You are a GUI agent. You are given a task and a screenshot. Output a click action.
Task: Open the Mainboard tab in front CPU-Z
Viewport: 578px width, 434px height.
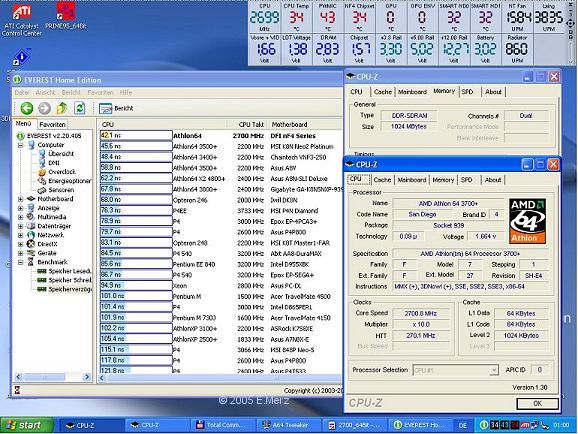(412, 180)
